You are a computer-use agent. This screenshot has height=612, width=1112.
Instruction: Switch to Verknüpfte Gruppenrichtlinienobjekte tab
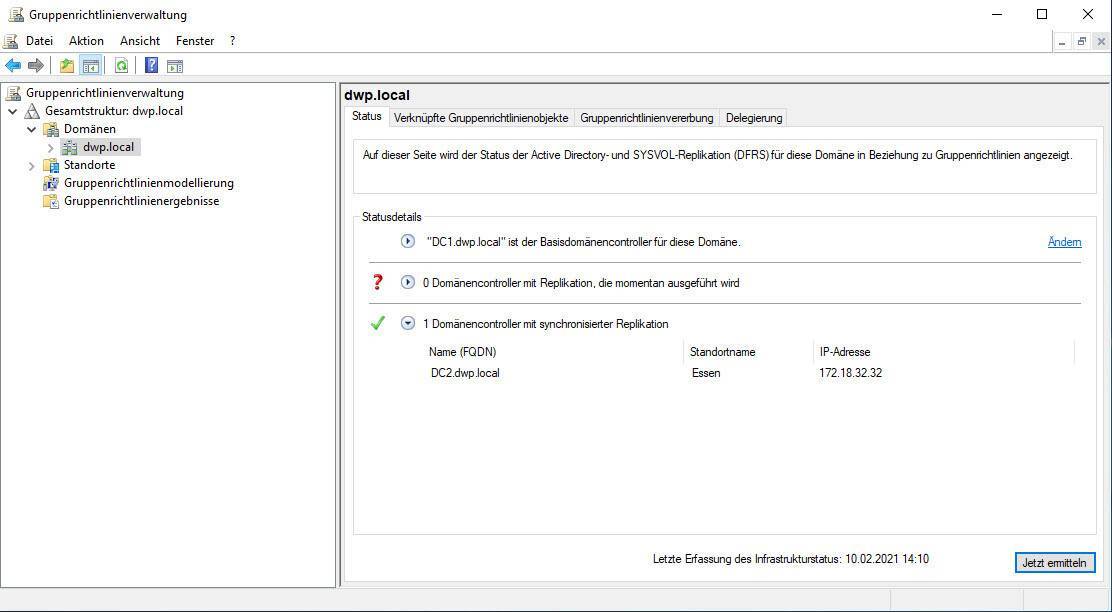480,118
